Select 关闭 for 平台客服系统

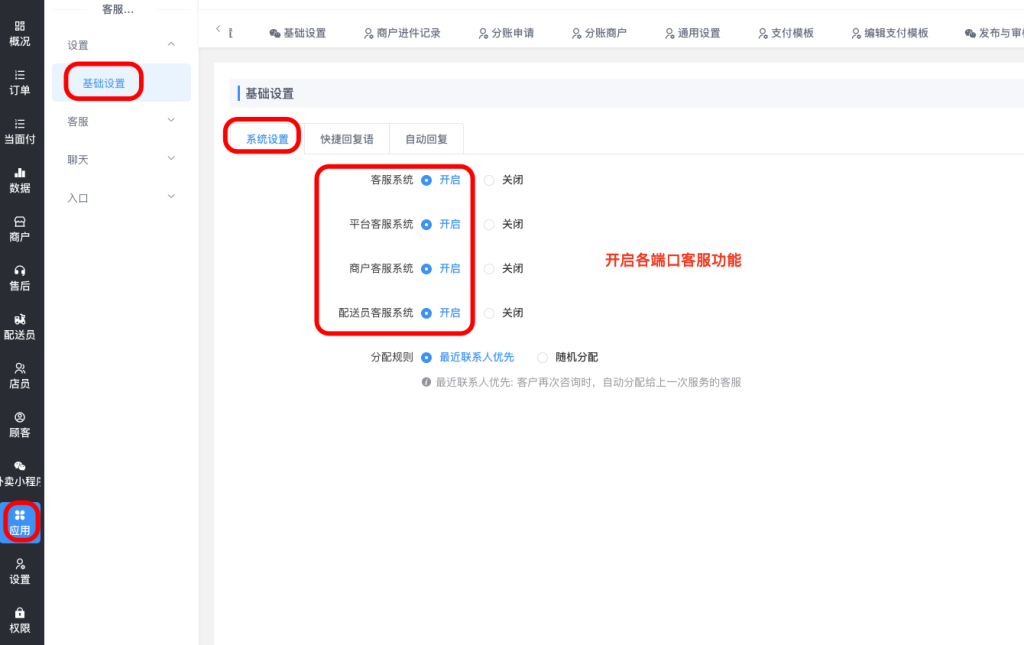pos(489,225)
